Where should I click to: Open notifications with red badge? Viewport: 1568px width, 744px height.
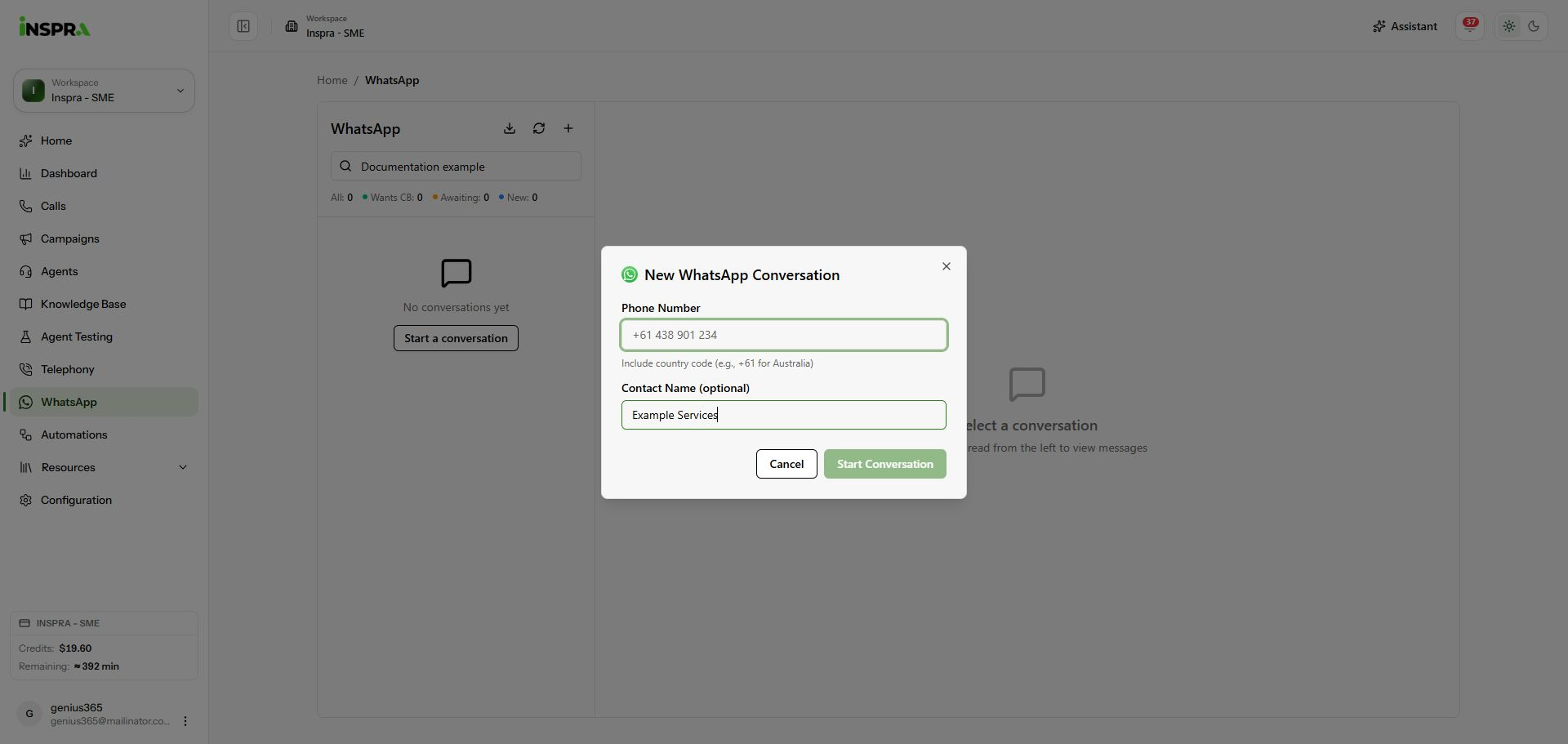point(1470,26)
